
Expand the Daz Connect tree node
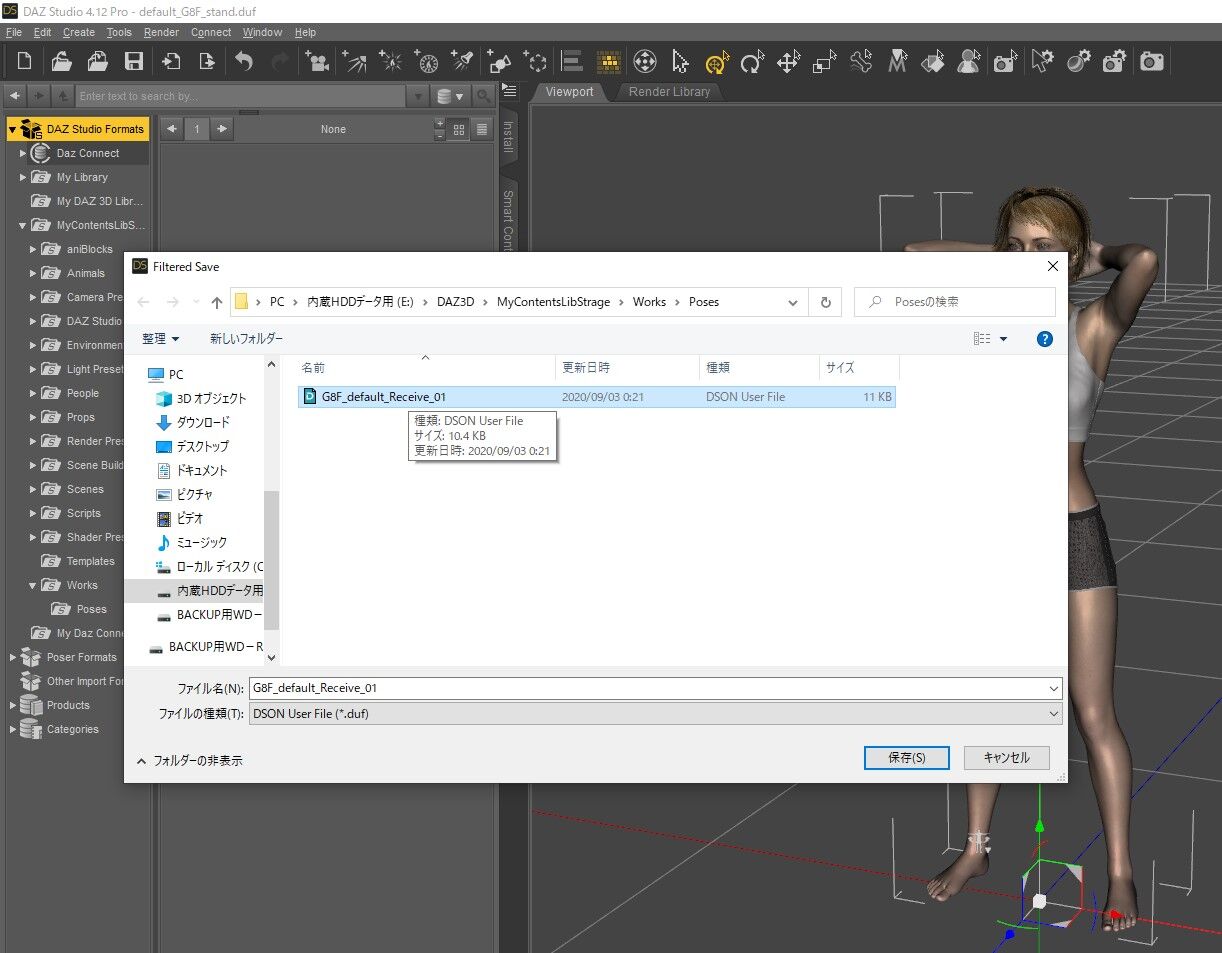[x=23, y=153]
